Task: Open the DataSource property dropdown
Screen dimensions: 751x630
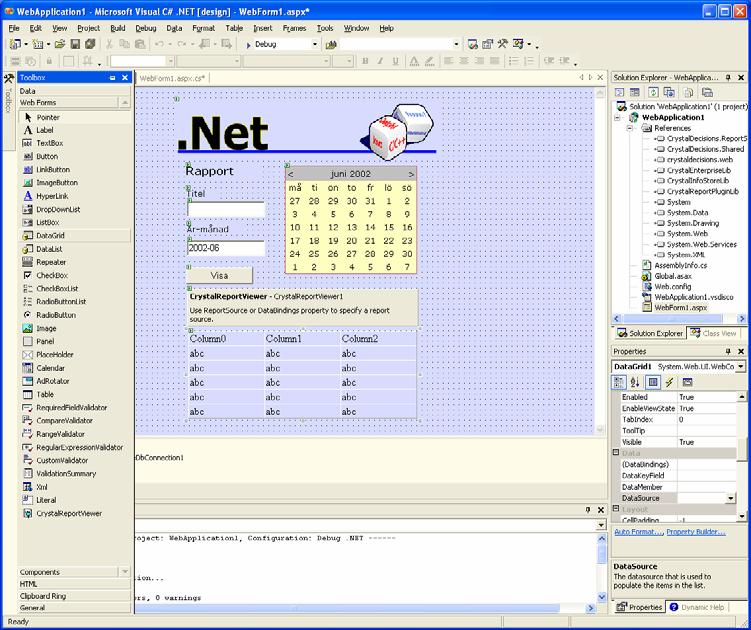Action: click(730, 498)
